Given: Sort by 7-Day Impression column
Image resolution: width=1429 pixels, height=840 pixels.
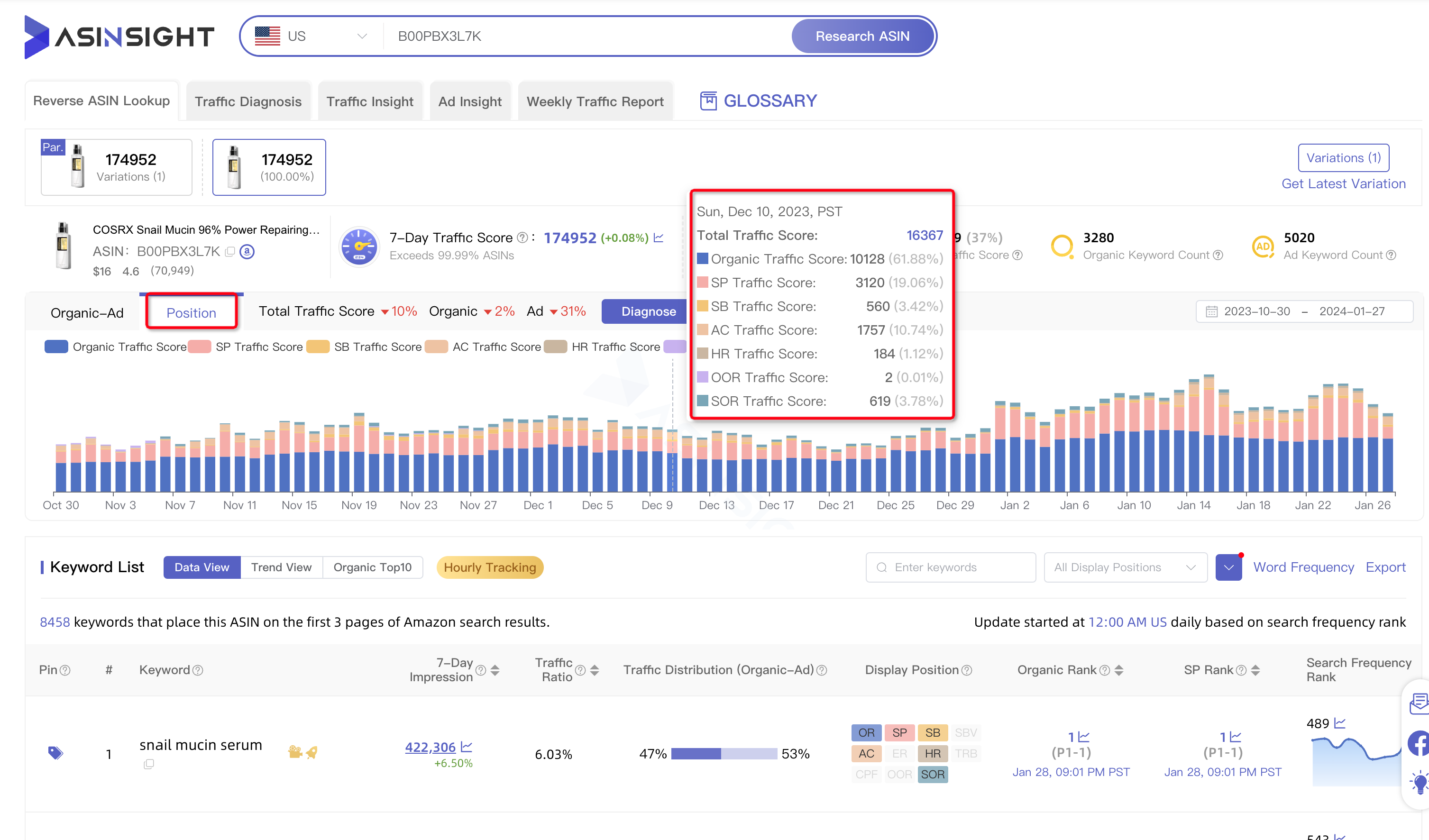Looking at the screenshot, I should point(495,670).
